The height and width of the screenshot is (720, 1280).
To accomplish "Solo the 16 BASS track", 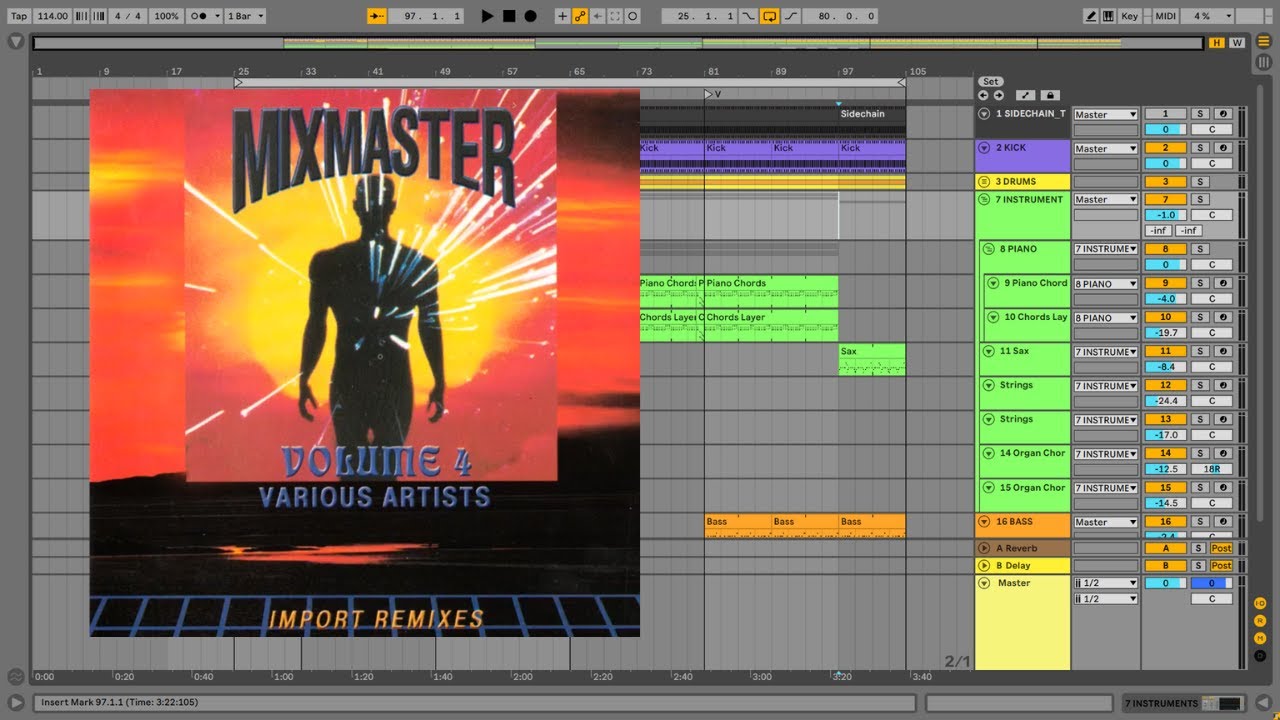I will [1200, 522].
